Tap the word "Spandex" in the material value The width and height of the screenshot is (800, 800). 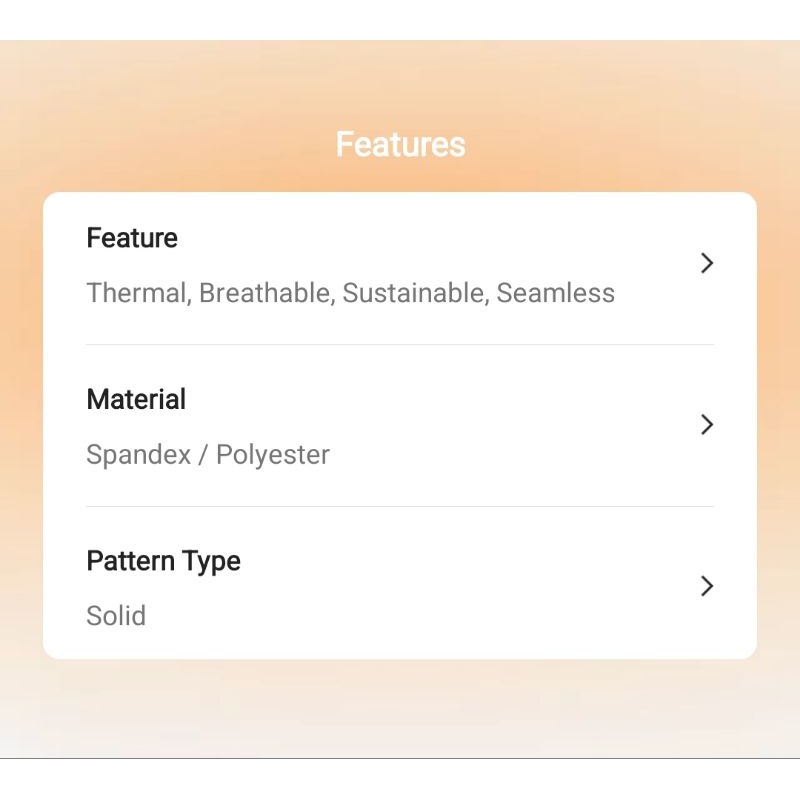pos(136,455)
